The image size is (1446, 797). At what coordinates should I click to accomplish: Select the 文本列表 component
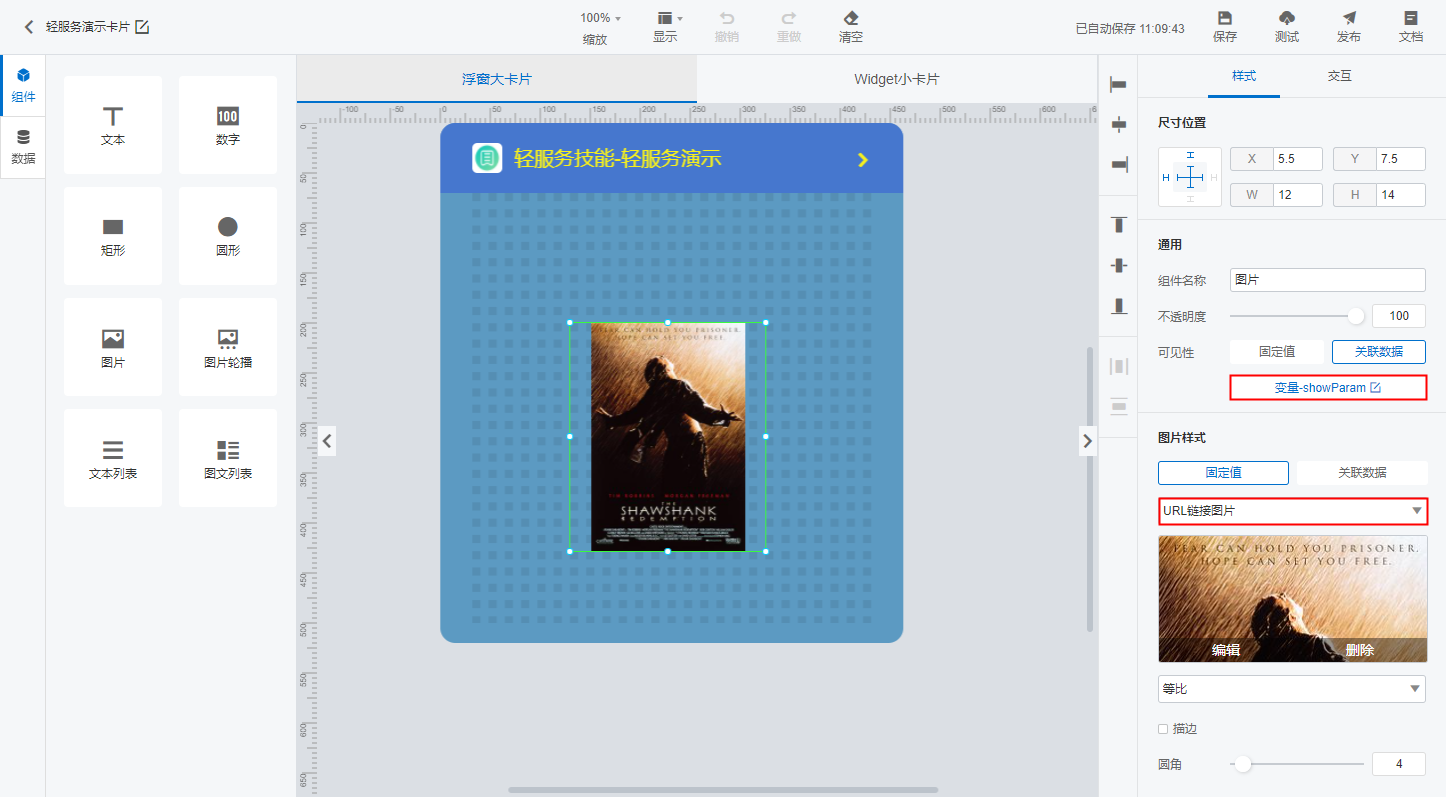tap(113, 459)
